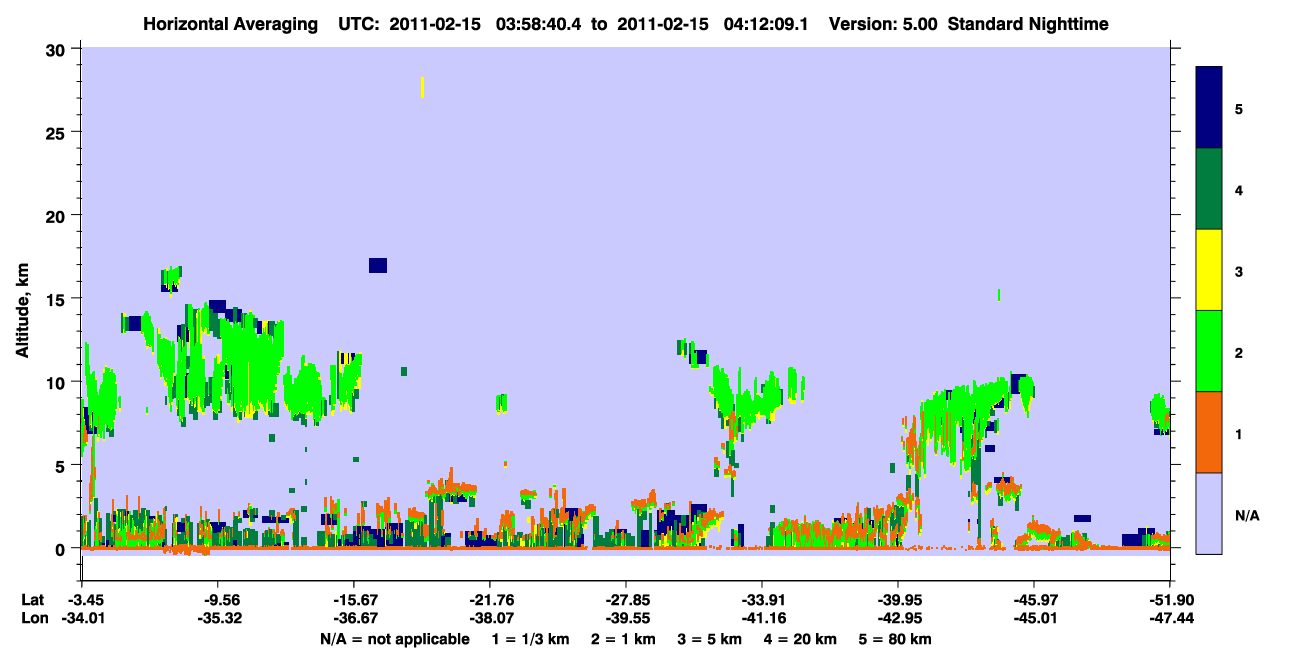This screenshot has width=1300, height=667.
Task: Click the yellow colorbar segment labeled 3
Action: tap(1209, 270)
